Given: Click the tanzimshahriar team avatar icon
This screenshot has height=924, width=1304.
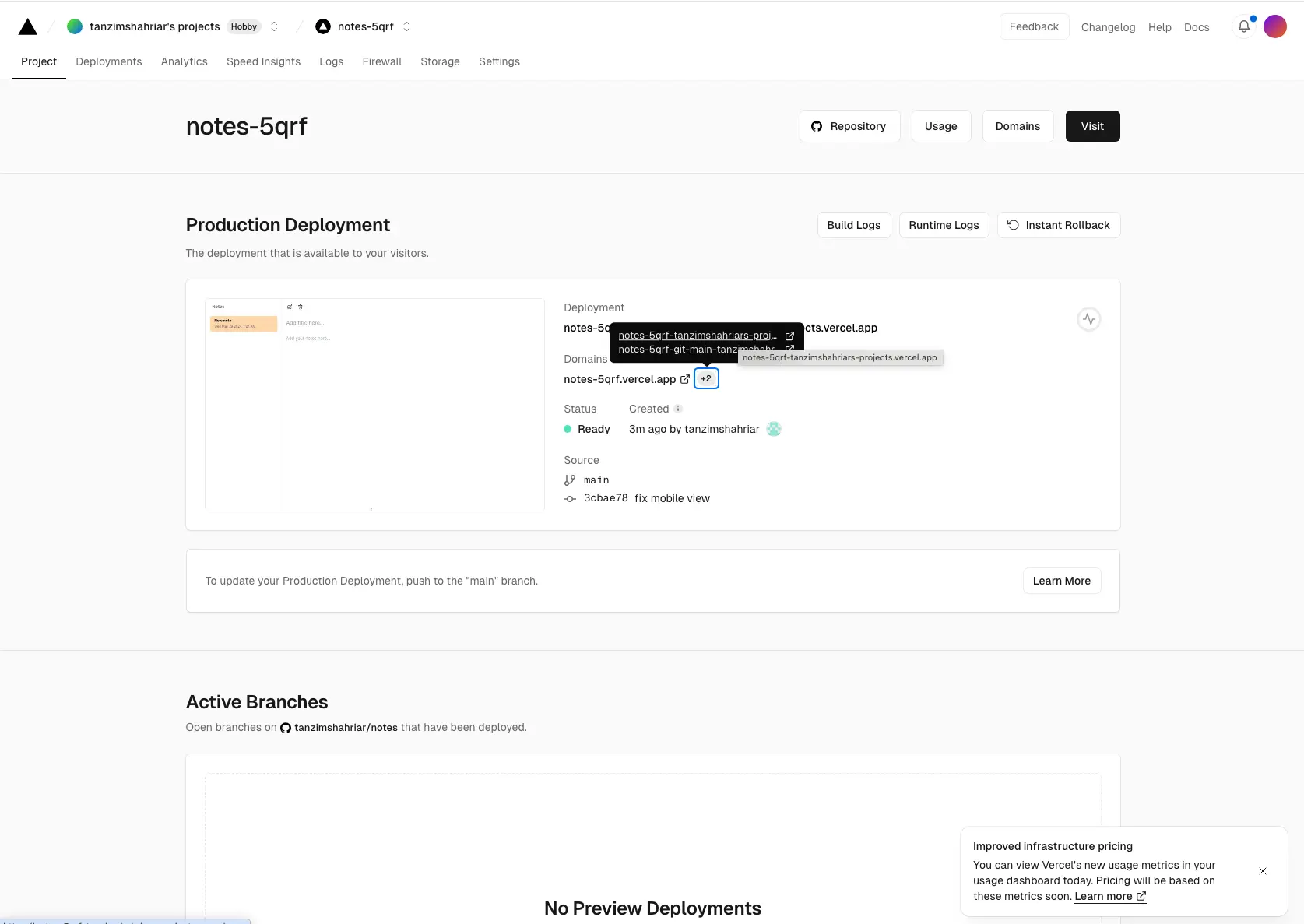Looking at the screenshot, I should point(75,26).
